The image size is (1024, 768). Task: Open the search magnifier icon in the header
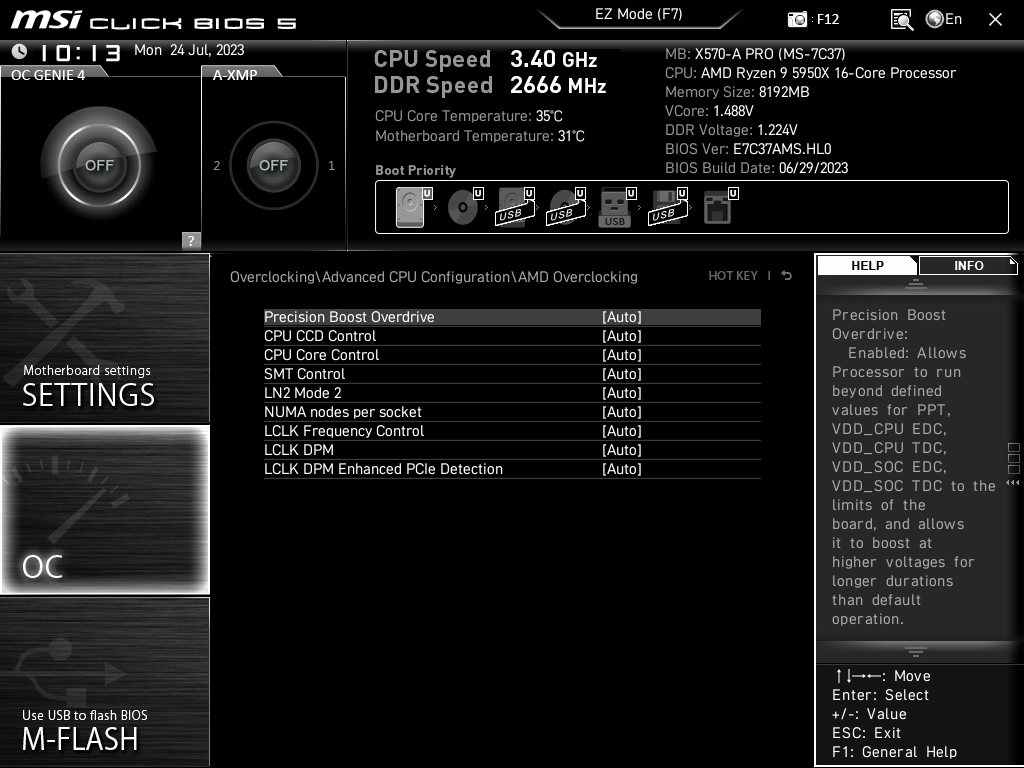[901, 18]
